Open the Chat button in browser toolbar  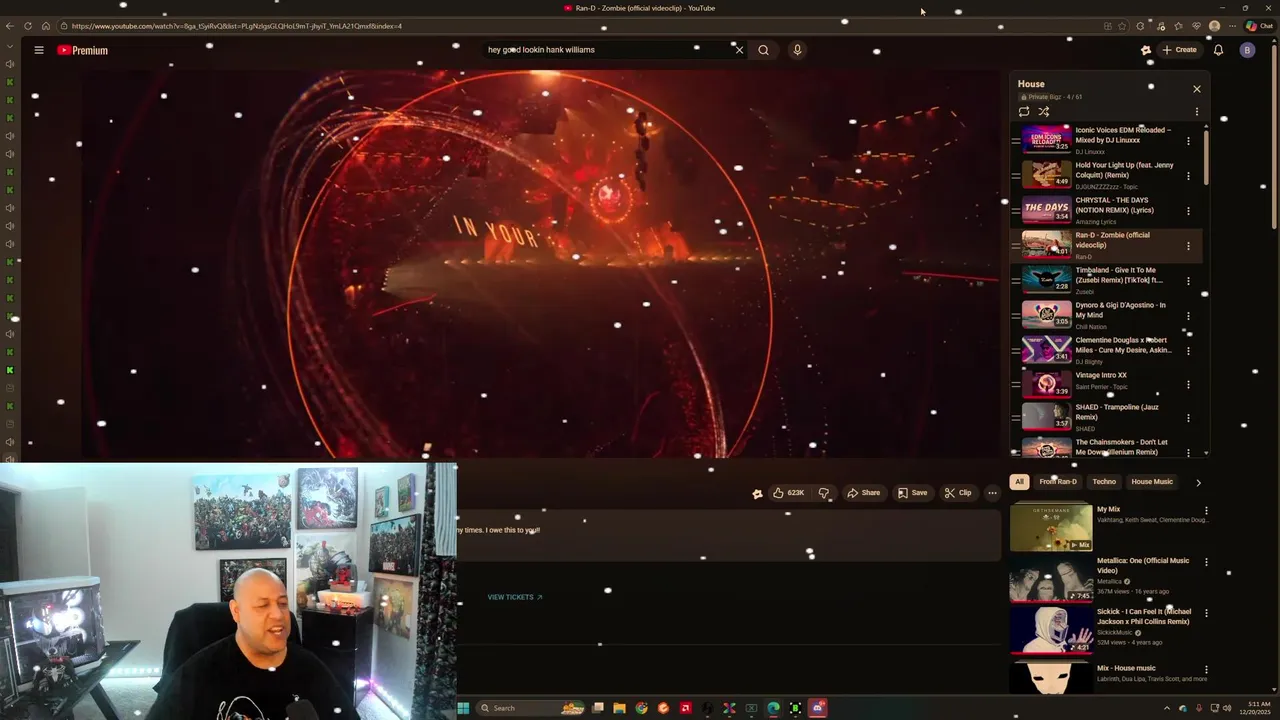coord(1258,26)
